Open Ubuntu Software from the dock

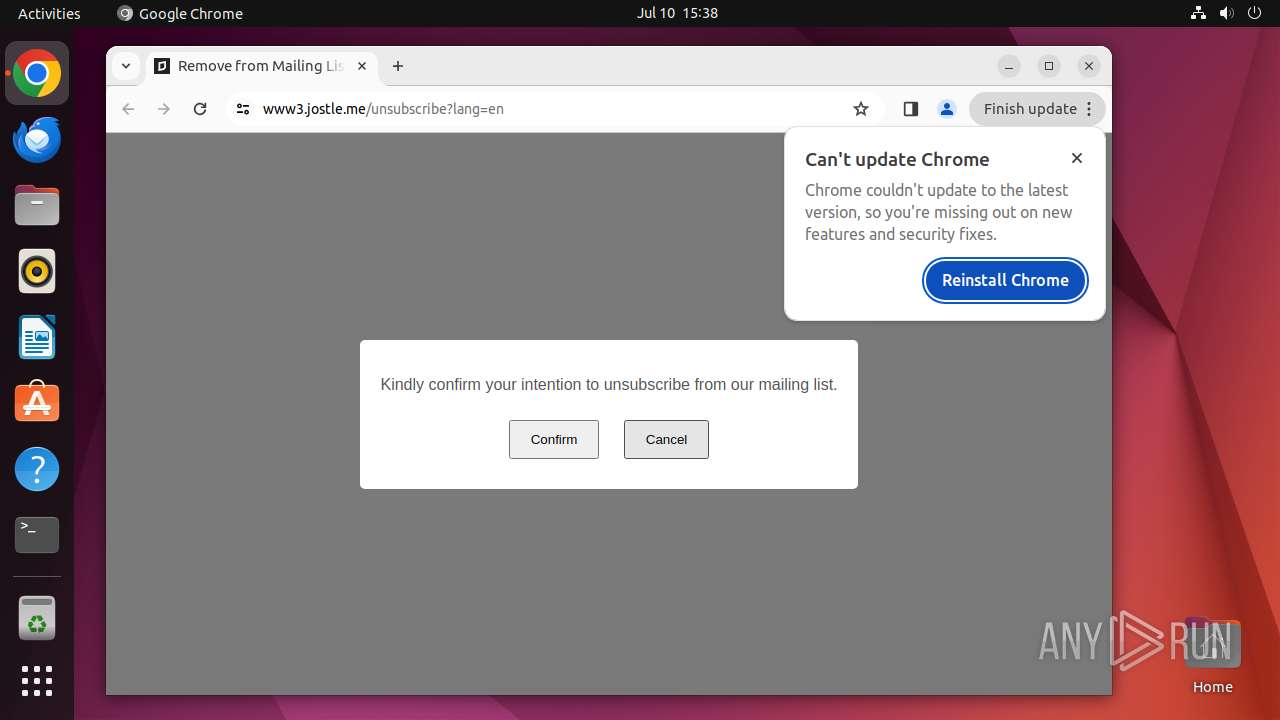click(37, 403)
